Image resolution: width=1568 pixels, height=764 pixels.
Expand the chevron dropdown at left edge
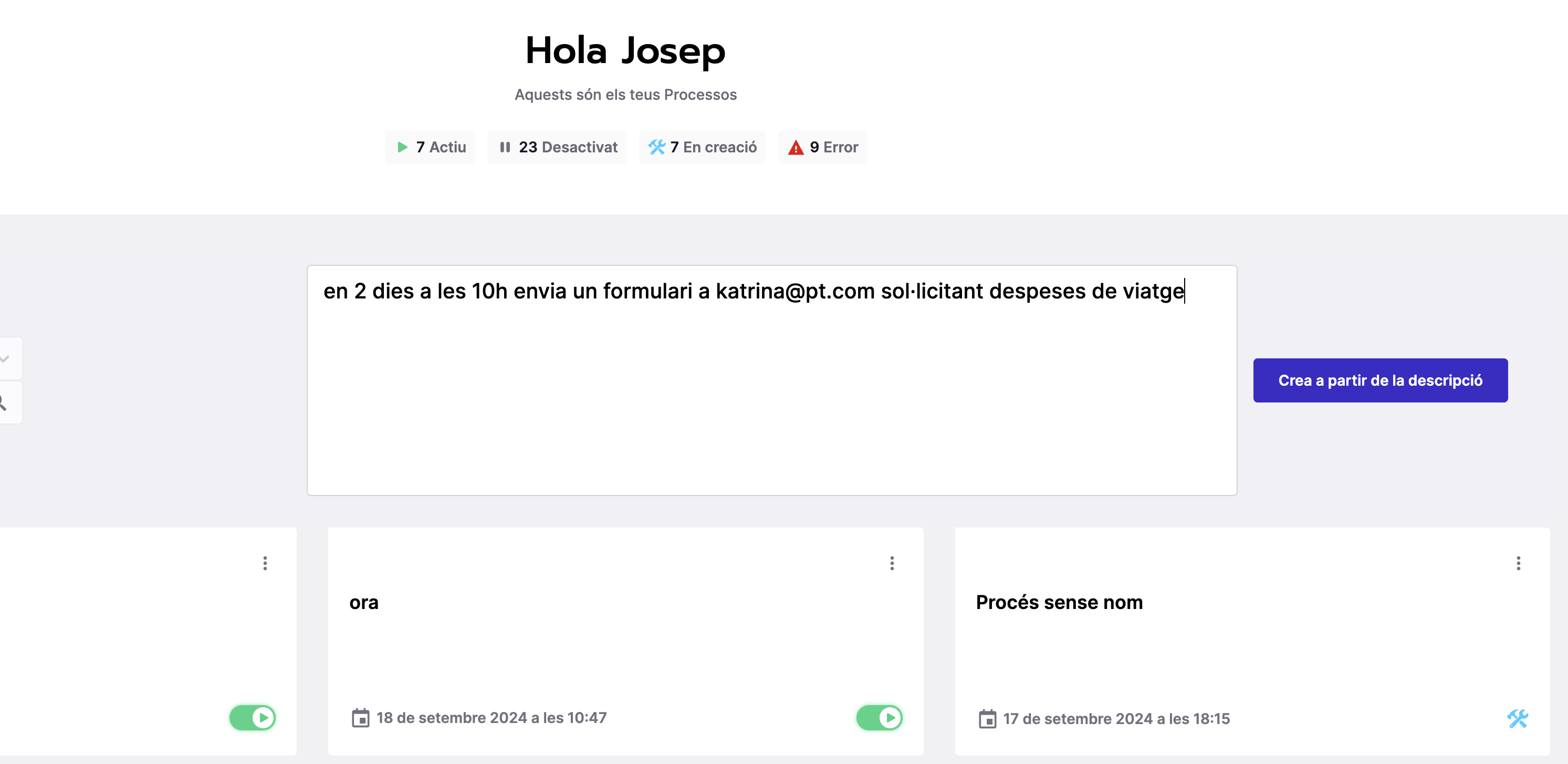(5, 359)
